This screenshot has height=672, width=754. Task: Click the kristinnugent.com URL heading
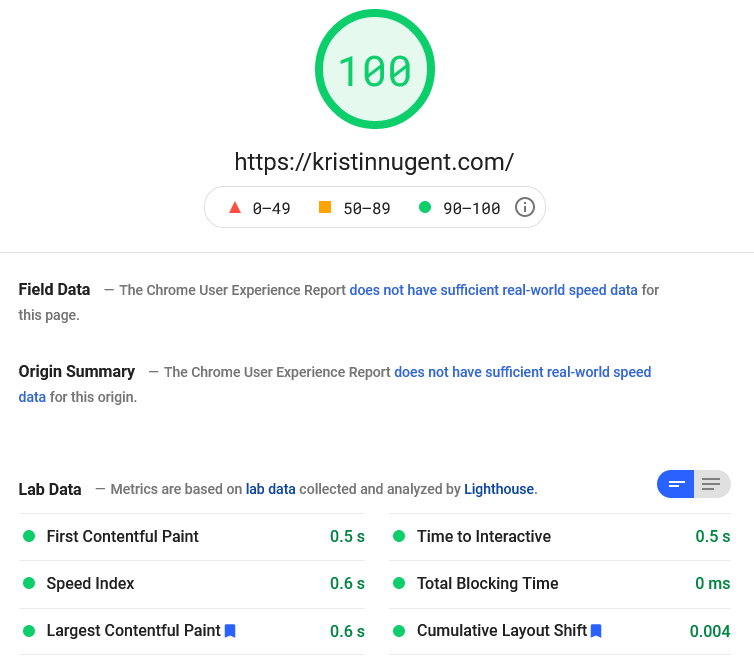[x=374, y=161]
